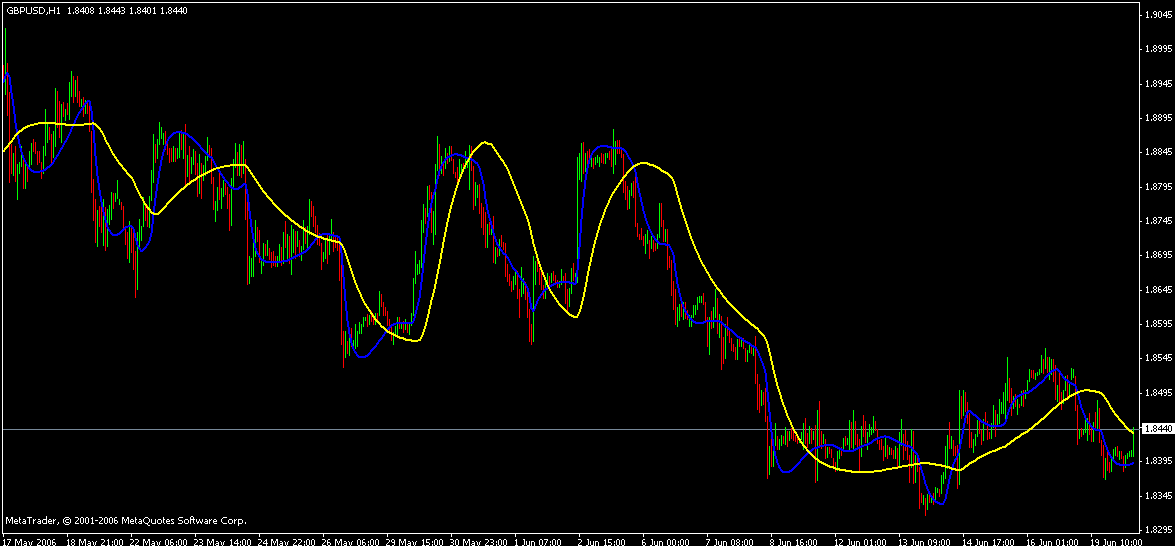The width and height of the screenshot is (1175, 546).
Task: Click the MetaTrader copyright text
Action: click(x=125, y=520)
